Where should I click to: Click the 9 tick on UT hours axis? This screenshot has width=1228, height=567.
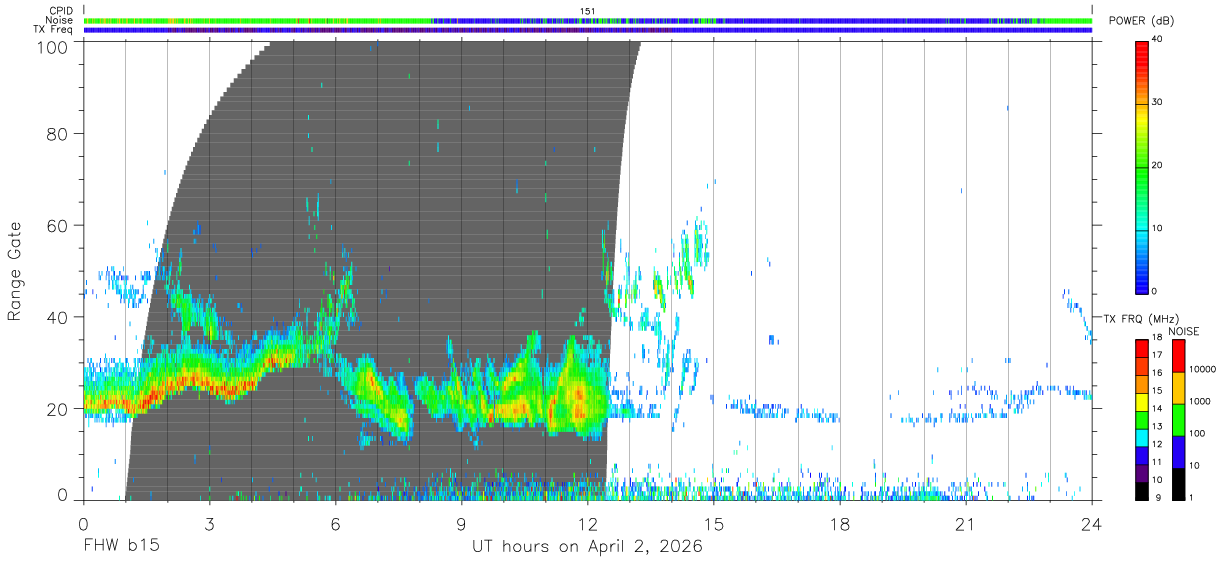(x=461, y=524)
